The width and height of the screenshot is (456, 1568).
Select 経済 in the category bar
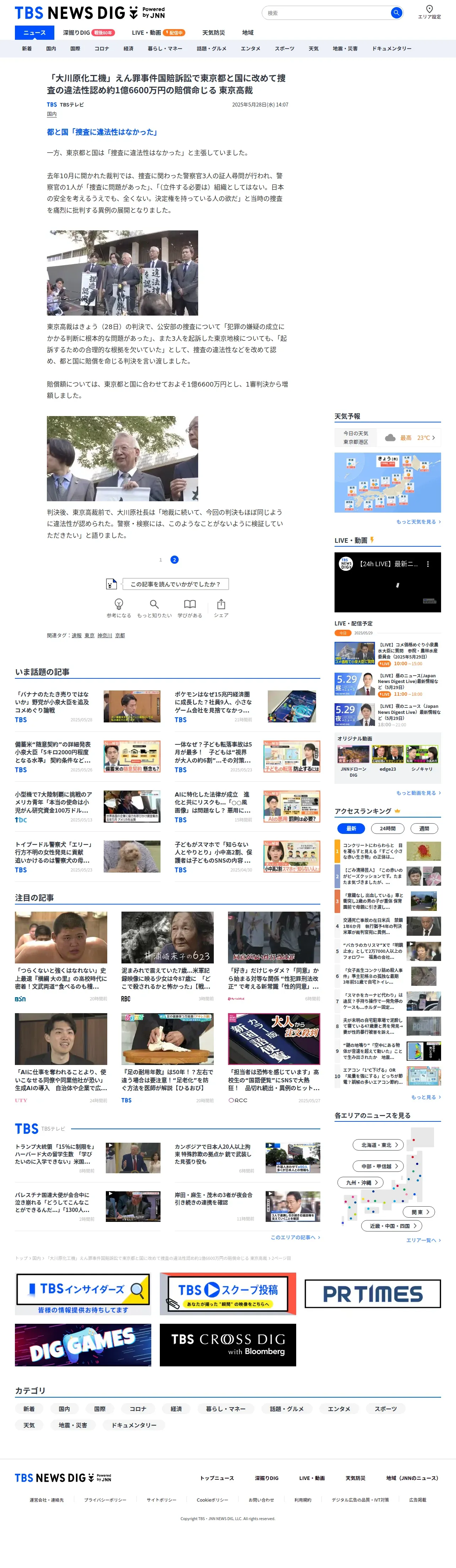click(129, 49)
